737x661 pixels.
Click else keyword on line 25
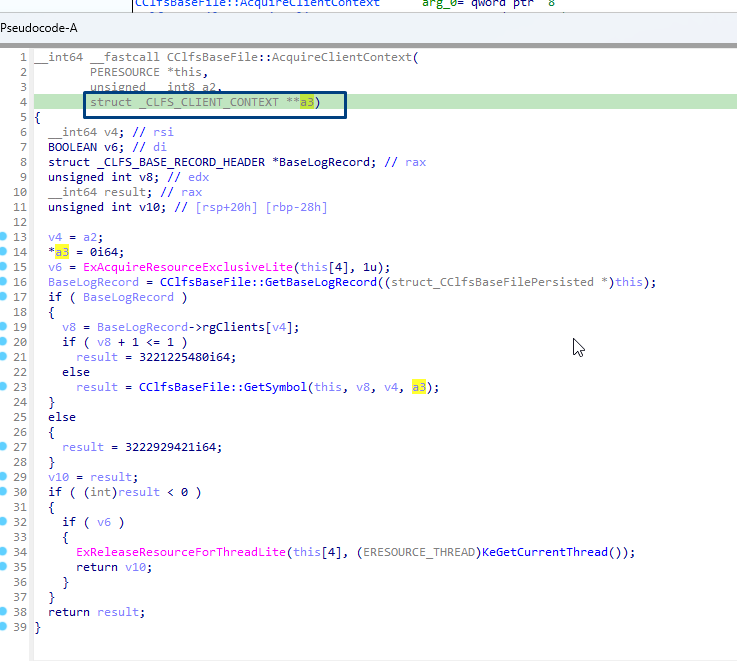(x=62, y=417)
